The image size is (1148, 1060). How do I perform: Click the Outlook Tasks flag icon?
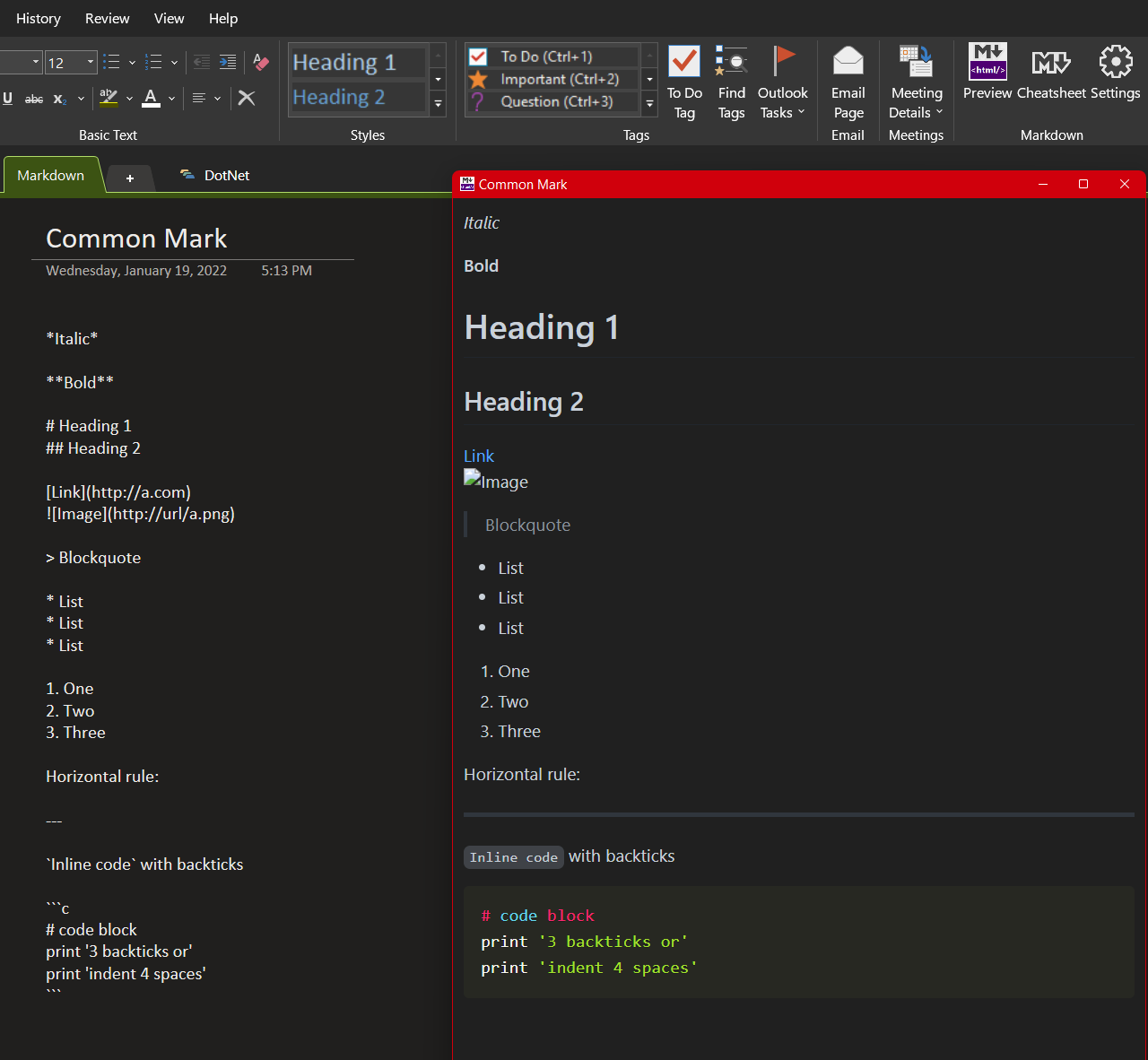(783, 63)
